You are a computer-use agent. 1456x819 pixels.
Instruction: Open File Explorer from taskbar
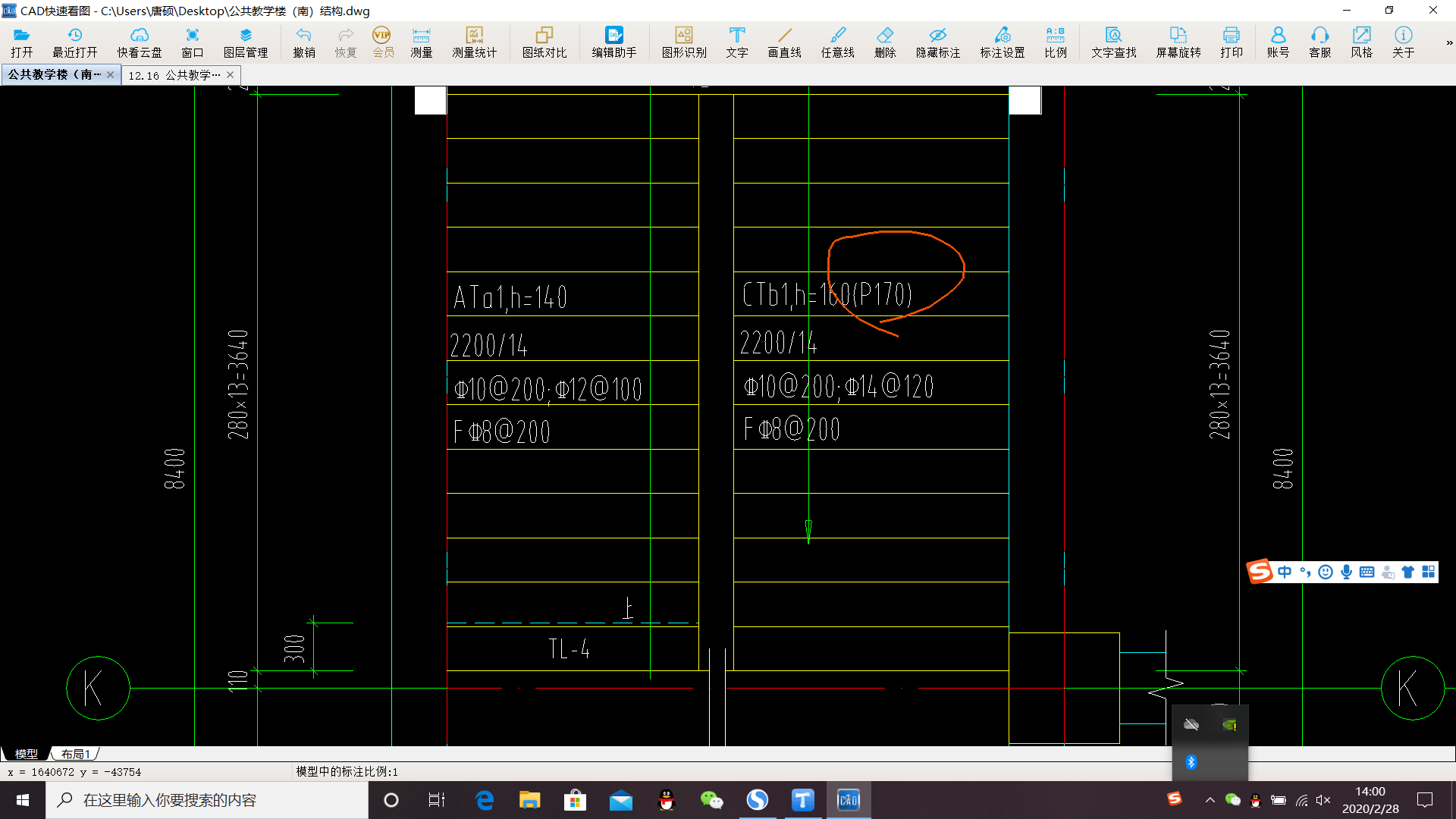click(x=529, y=800)
